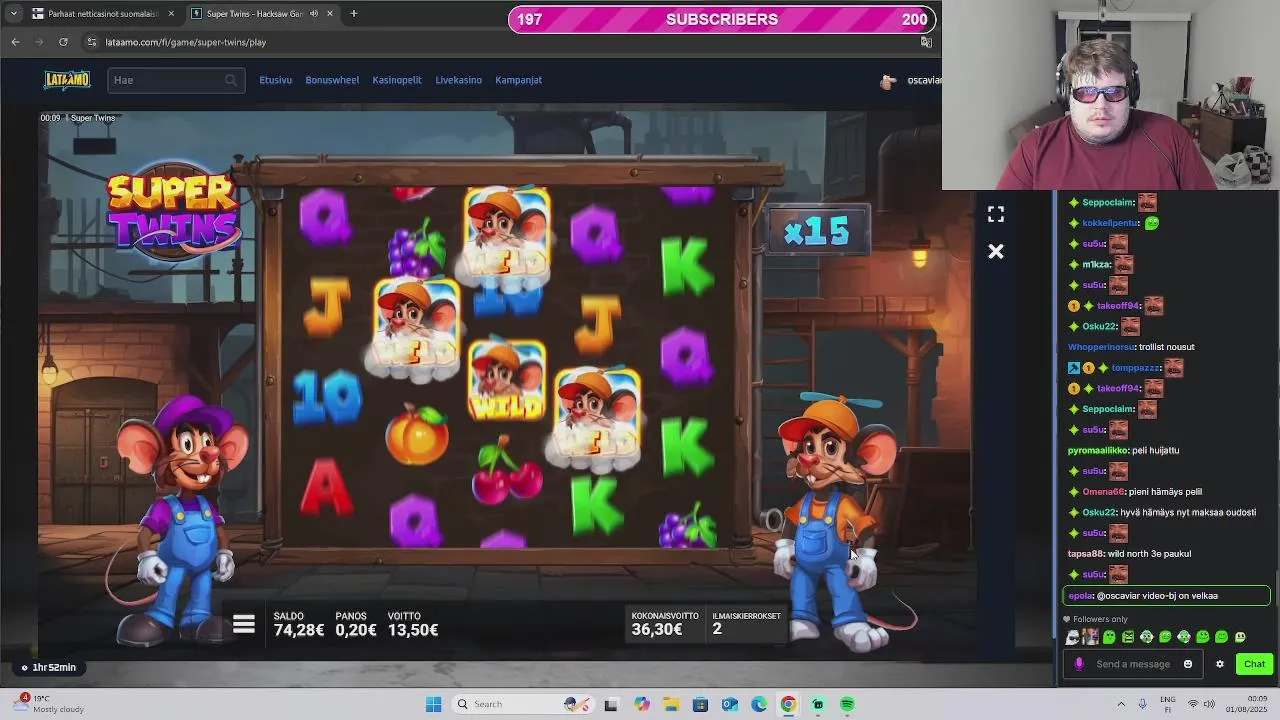1280x720 pixels.
Task: Click the Followers only label
Action: pyautogui.click(x=1100, y=619)
